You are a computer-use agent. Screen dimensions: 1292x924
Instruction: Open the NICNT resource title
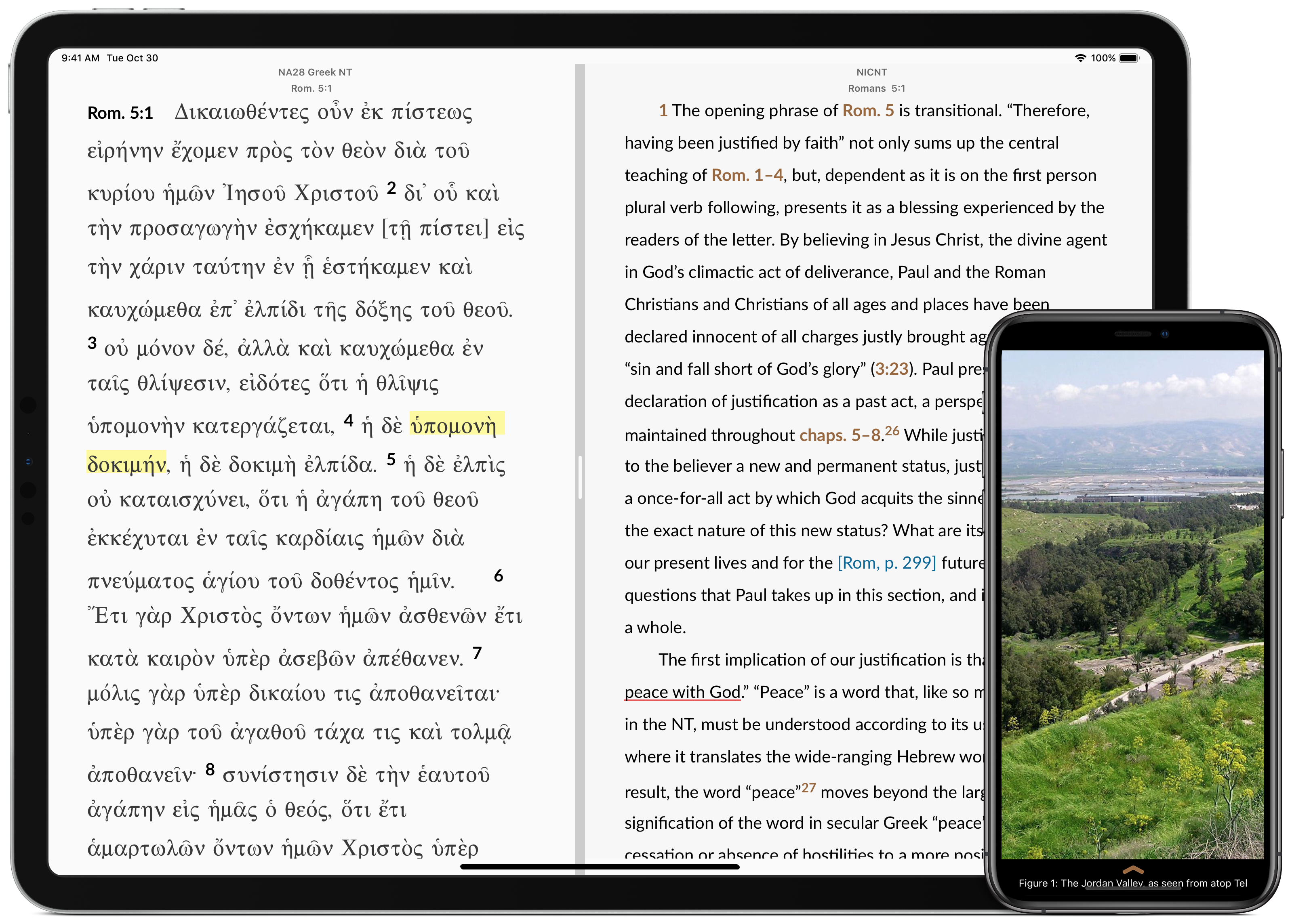coord(871,72)
